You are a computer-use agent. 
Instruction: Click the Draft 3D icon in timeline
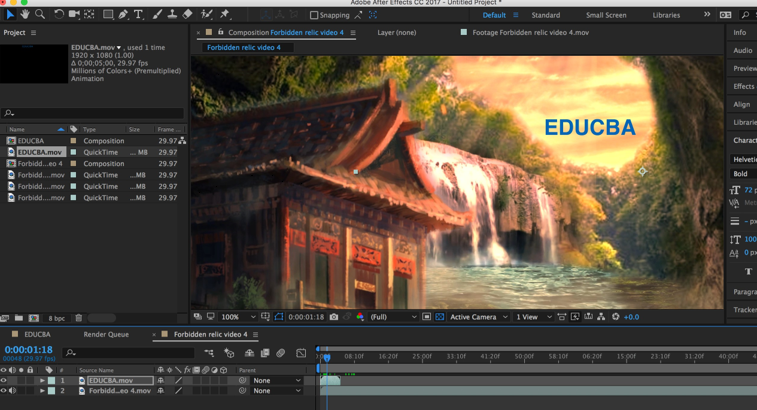coord(229,353)
